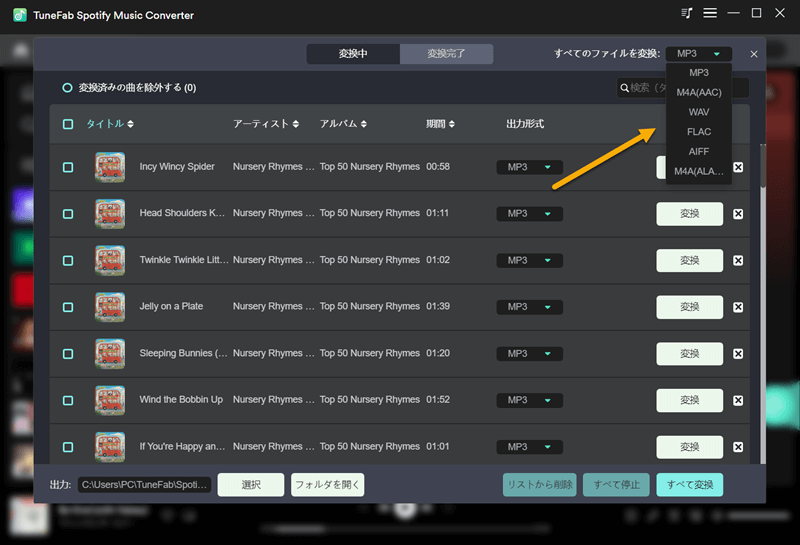
Task: Click the search magnifier icon
Action: point(624,88)
